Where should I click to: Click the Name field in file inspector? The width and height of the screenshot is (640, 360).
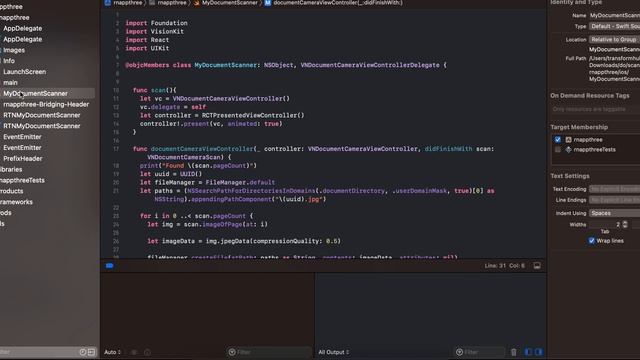coord(614,16)
